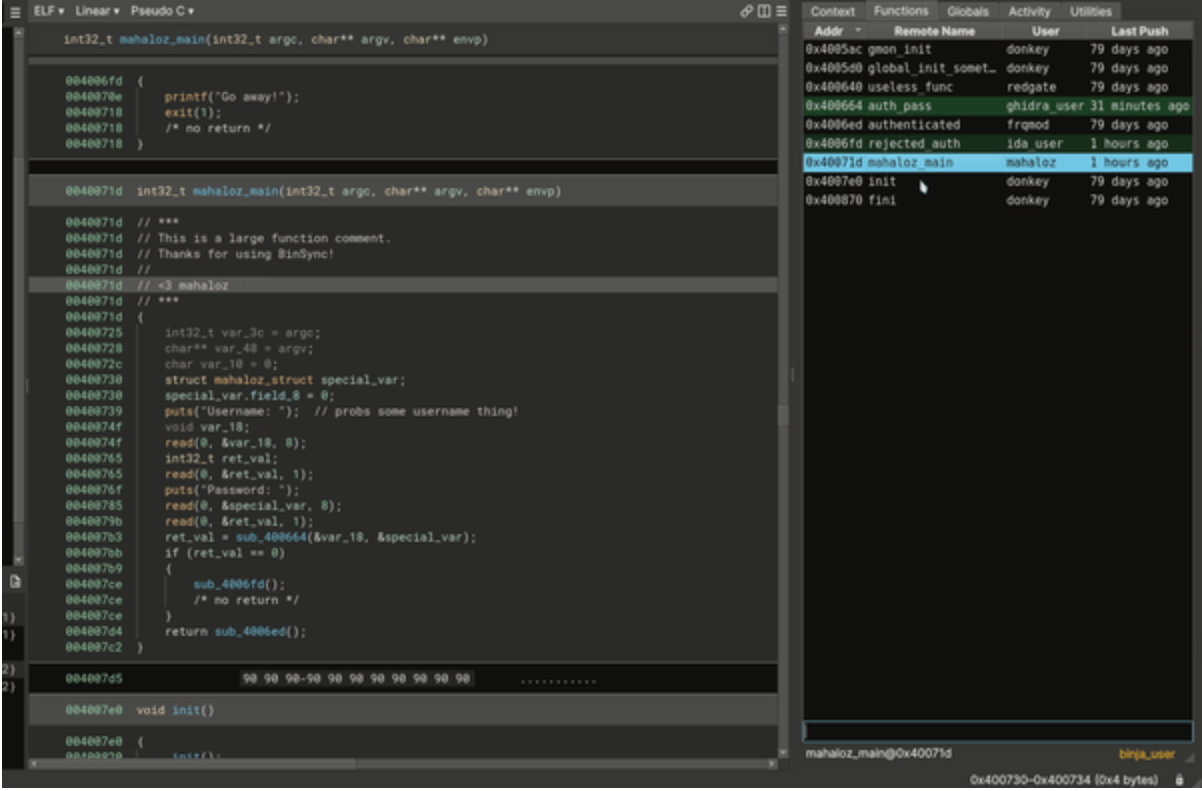Select the fini row at 0x400870
Image resolution: width=1202 pixels, height=791 pixels.
(x=998, y=200)
